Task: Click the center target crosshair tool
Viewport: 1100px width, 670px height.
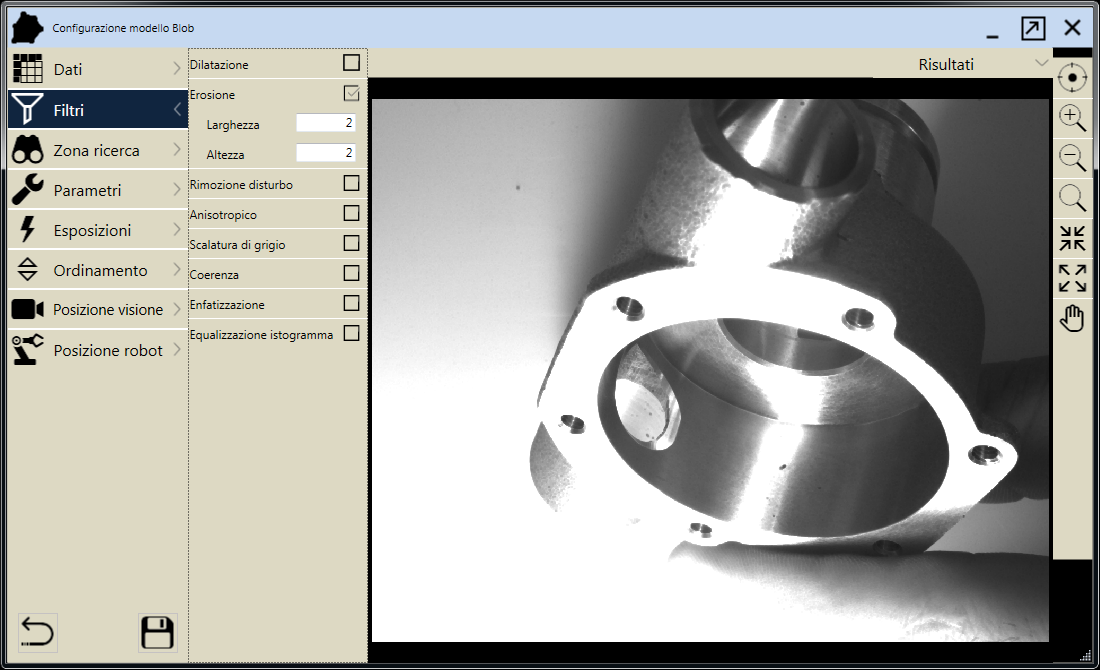Action: pos(1071,77)
